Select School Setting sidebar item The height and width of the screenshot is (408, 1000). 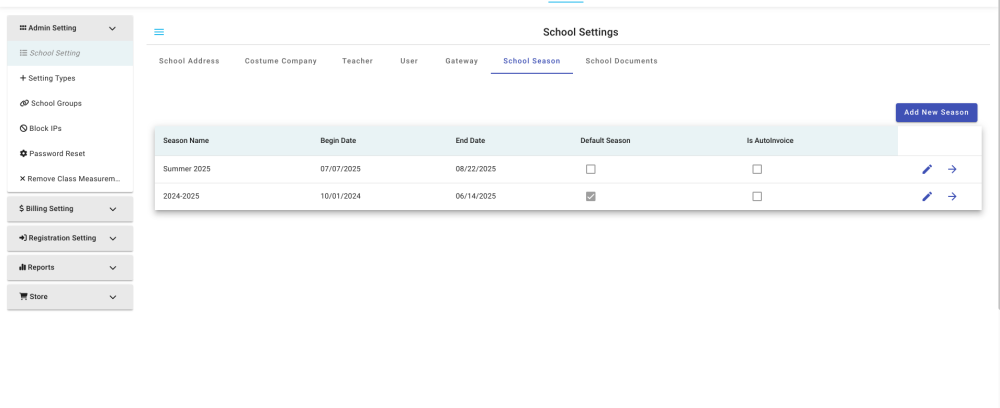(x=70, y=53)
